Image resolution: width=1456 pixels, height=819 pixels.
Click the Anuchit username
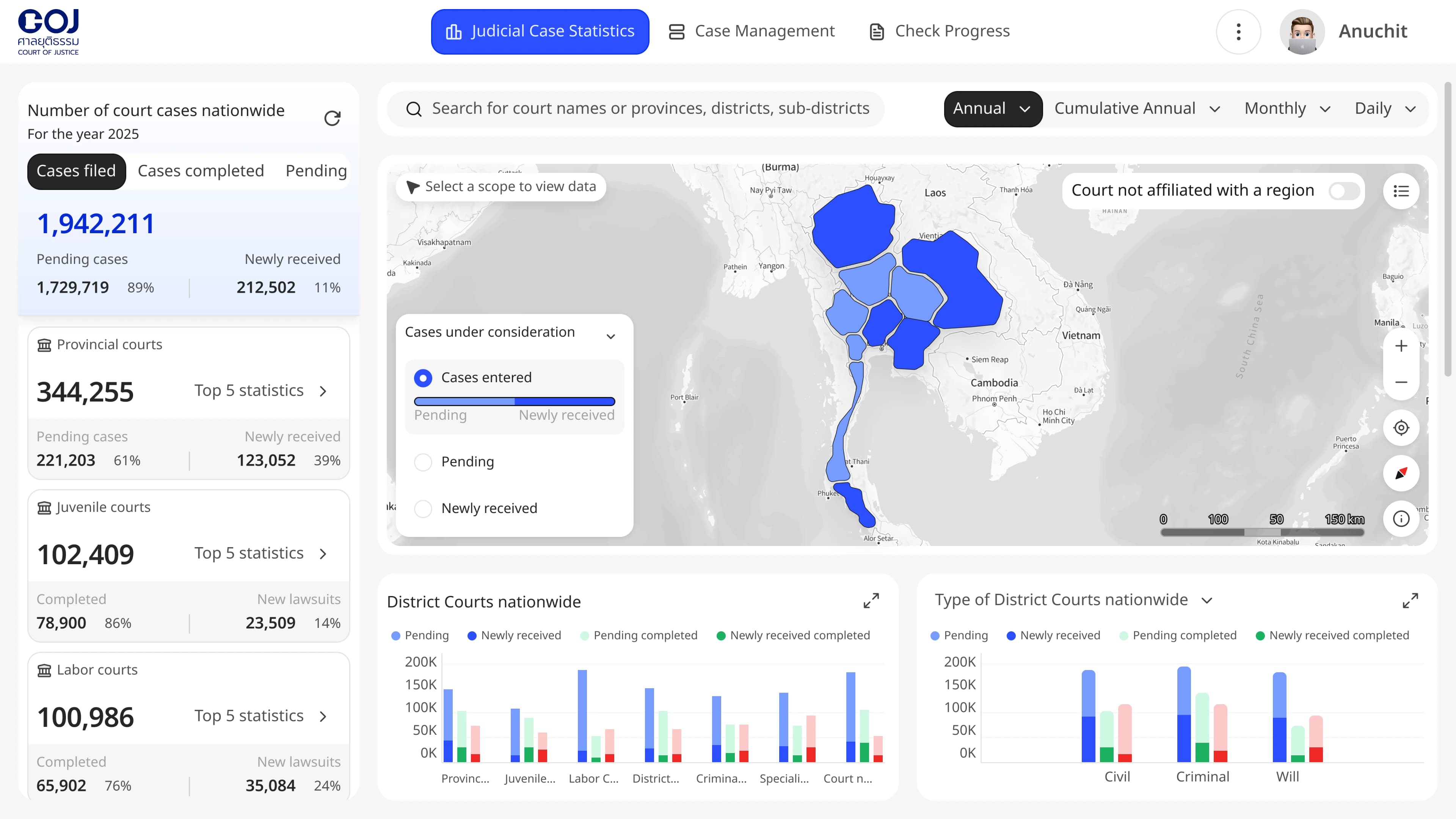tap(1373, 31)
